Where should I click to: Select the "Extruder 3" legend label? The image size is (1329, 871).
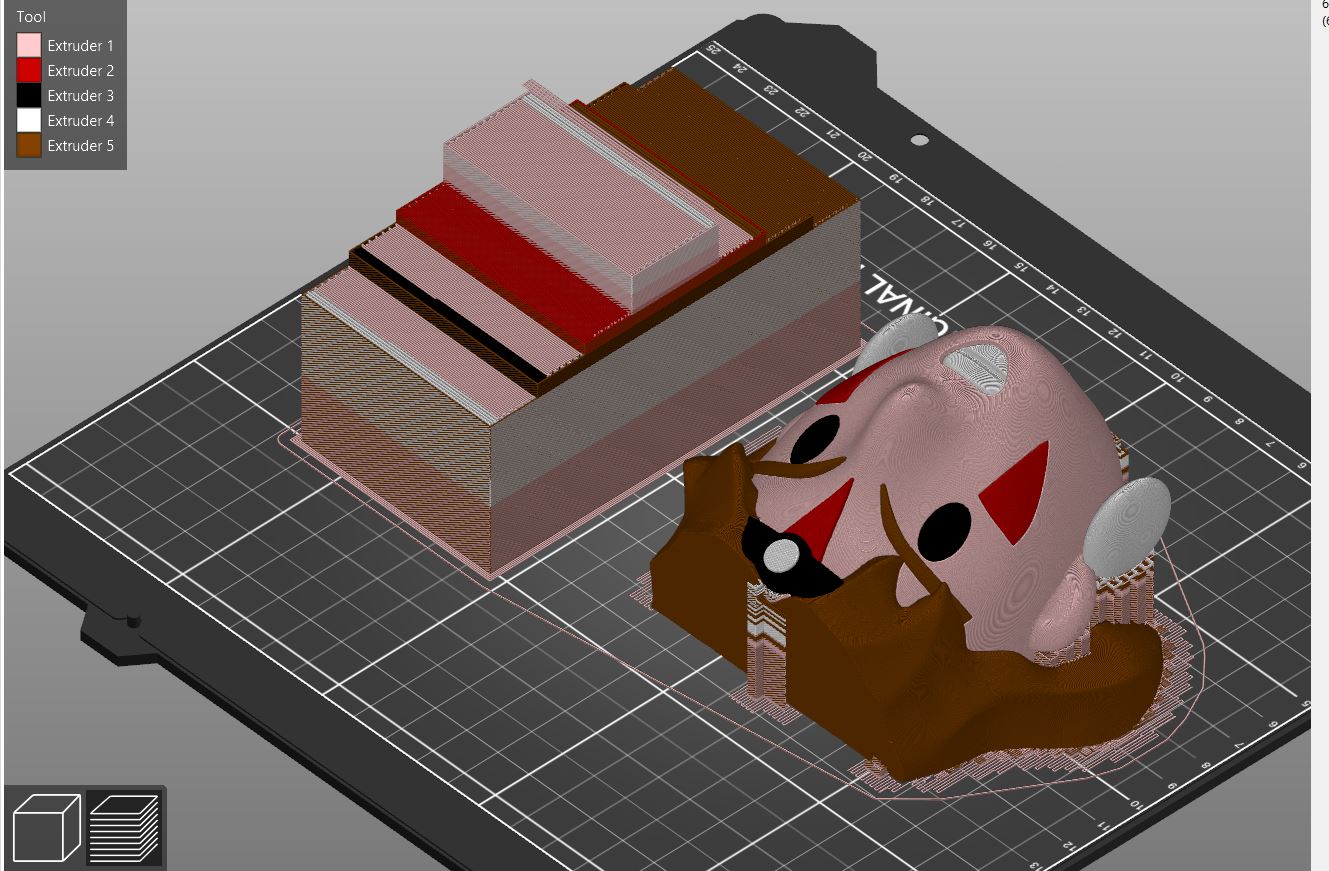(81, 96)
